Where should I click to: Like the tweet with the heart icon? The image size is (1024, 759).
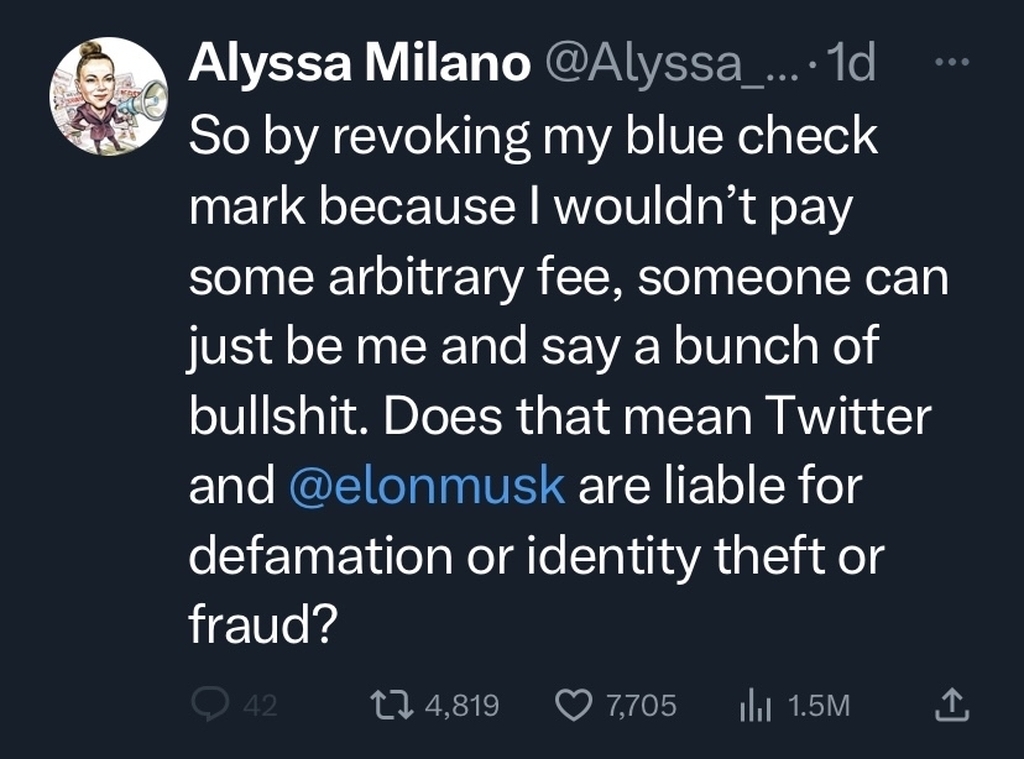click(573, 705)
